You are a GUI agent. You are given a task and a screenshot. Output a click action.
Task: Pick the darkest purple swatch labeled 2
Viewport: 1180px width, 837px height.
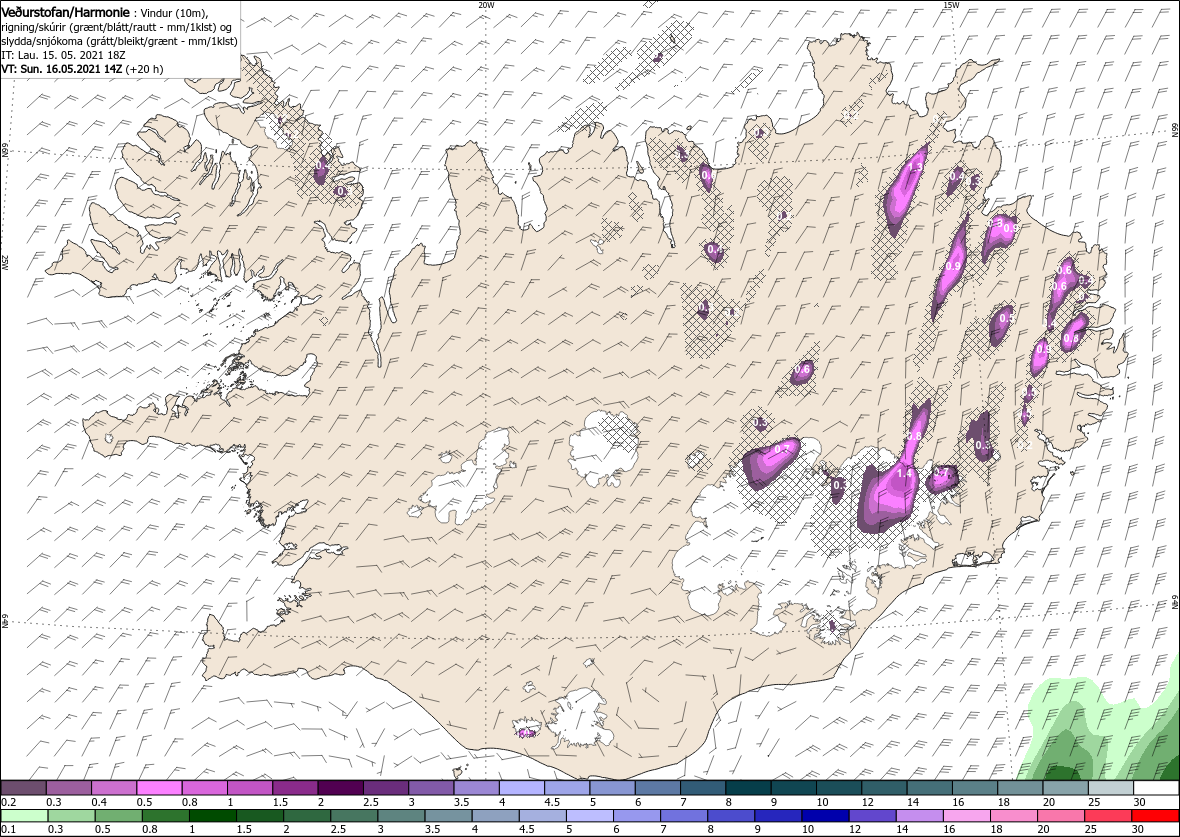tap(341, 787)
